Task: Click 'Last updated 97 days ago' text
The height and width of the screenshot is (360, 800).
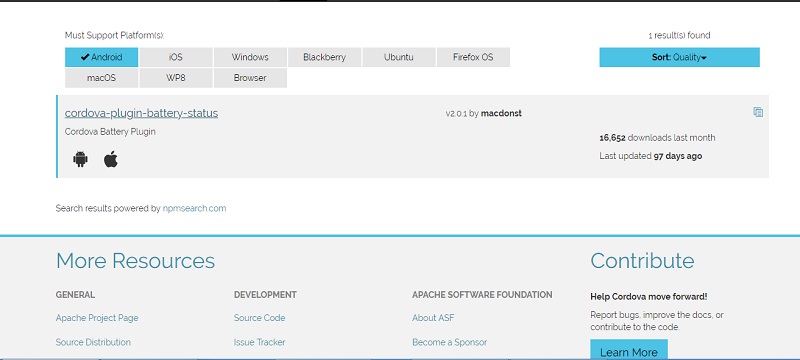Action: (x=651, y=156)
